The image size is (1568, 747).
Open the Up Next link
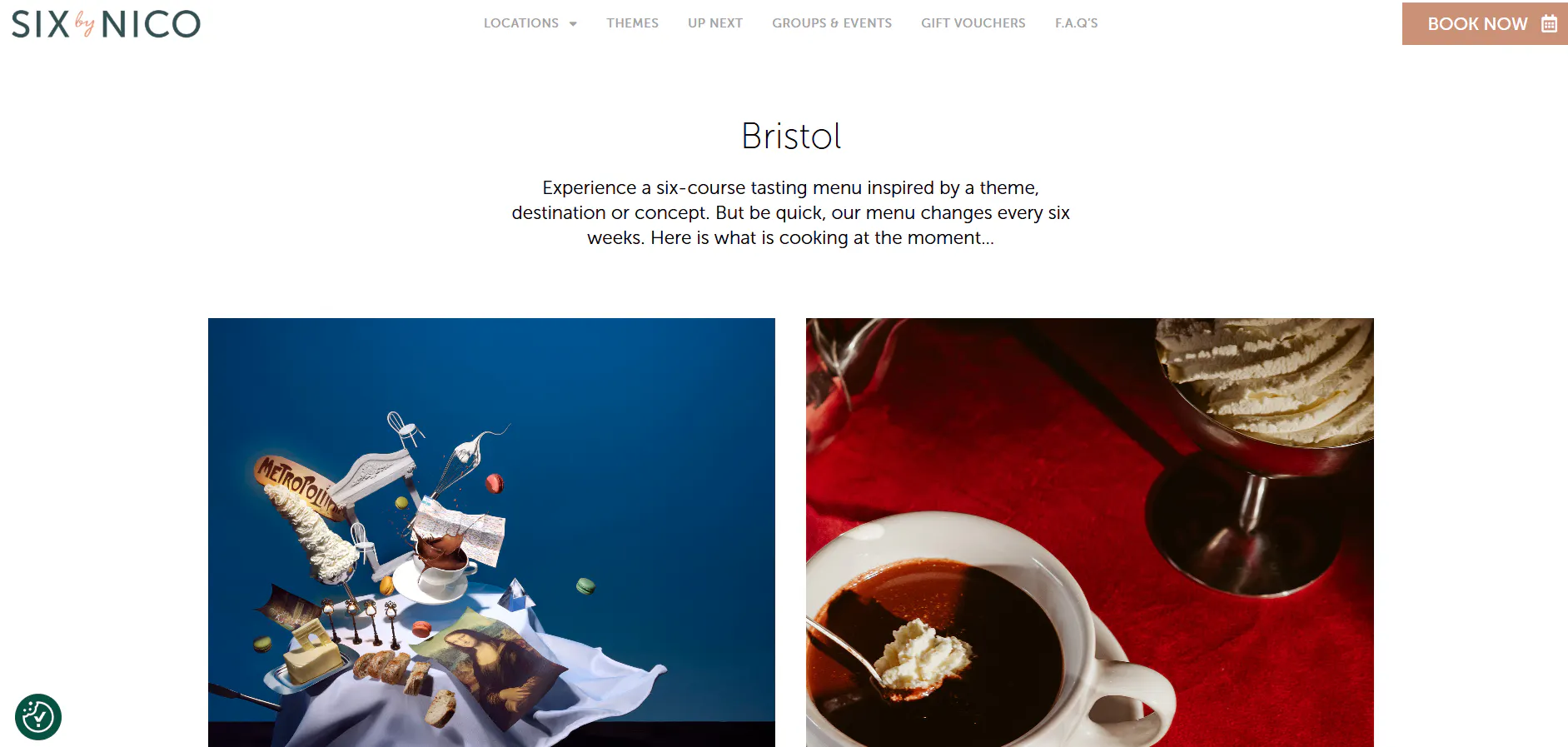click(715, 23)
